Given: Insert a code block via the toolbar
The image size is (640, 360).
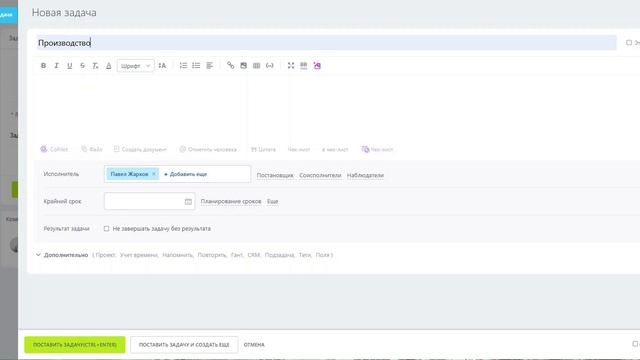Looking at the screenshot, I should (269, 66).
